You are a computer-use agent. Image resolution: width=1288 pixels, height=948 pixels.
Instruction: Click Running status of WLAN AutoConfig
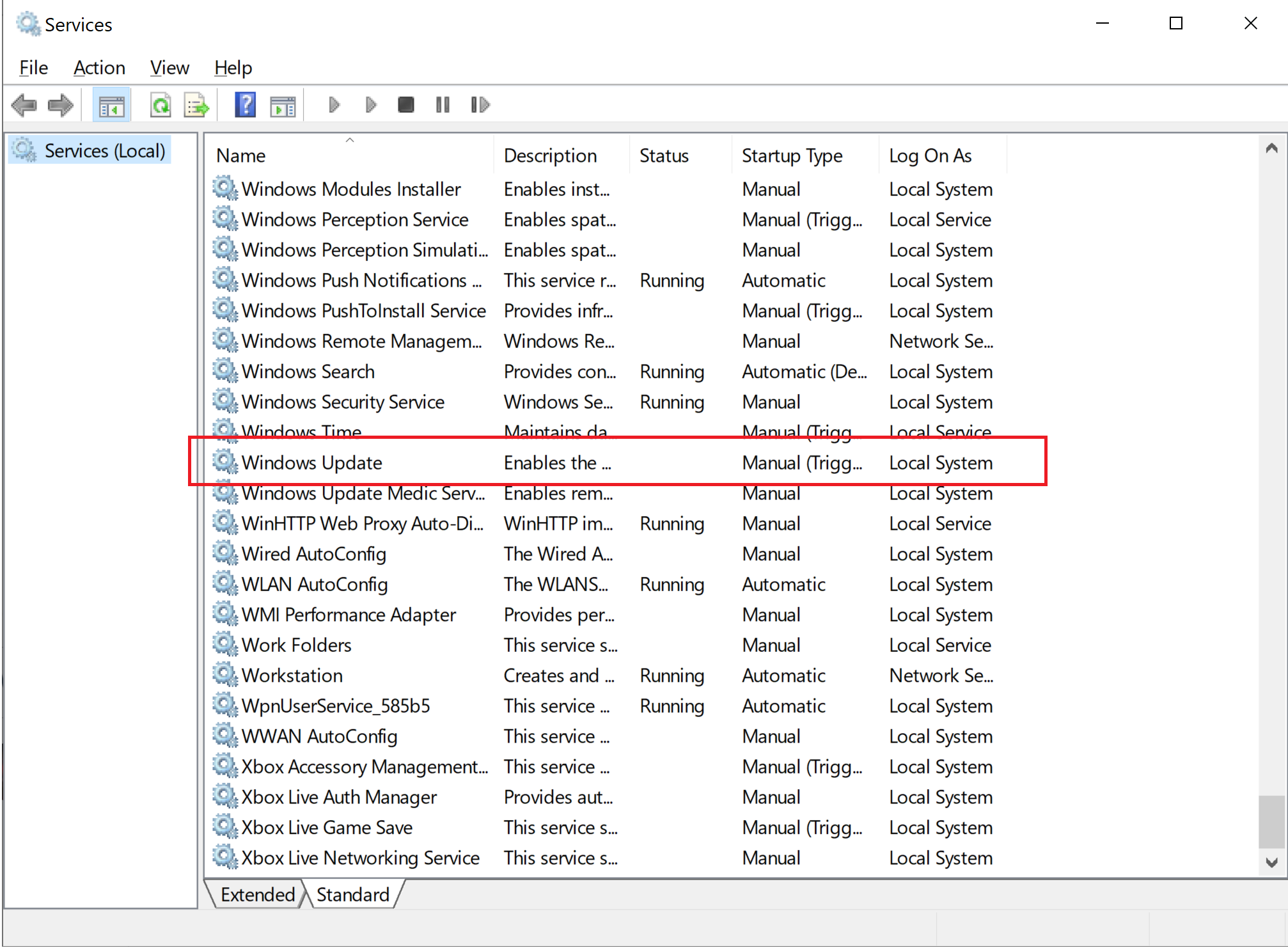tap(672, 585)
